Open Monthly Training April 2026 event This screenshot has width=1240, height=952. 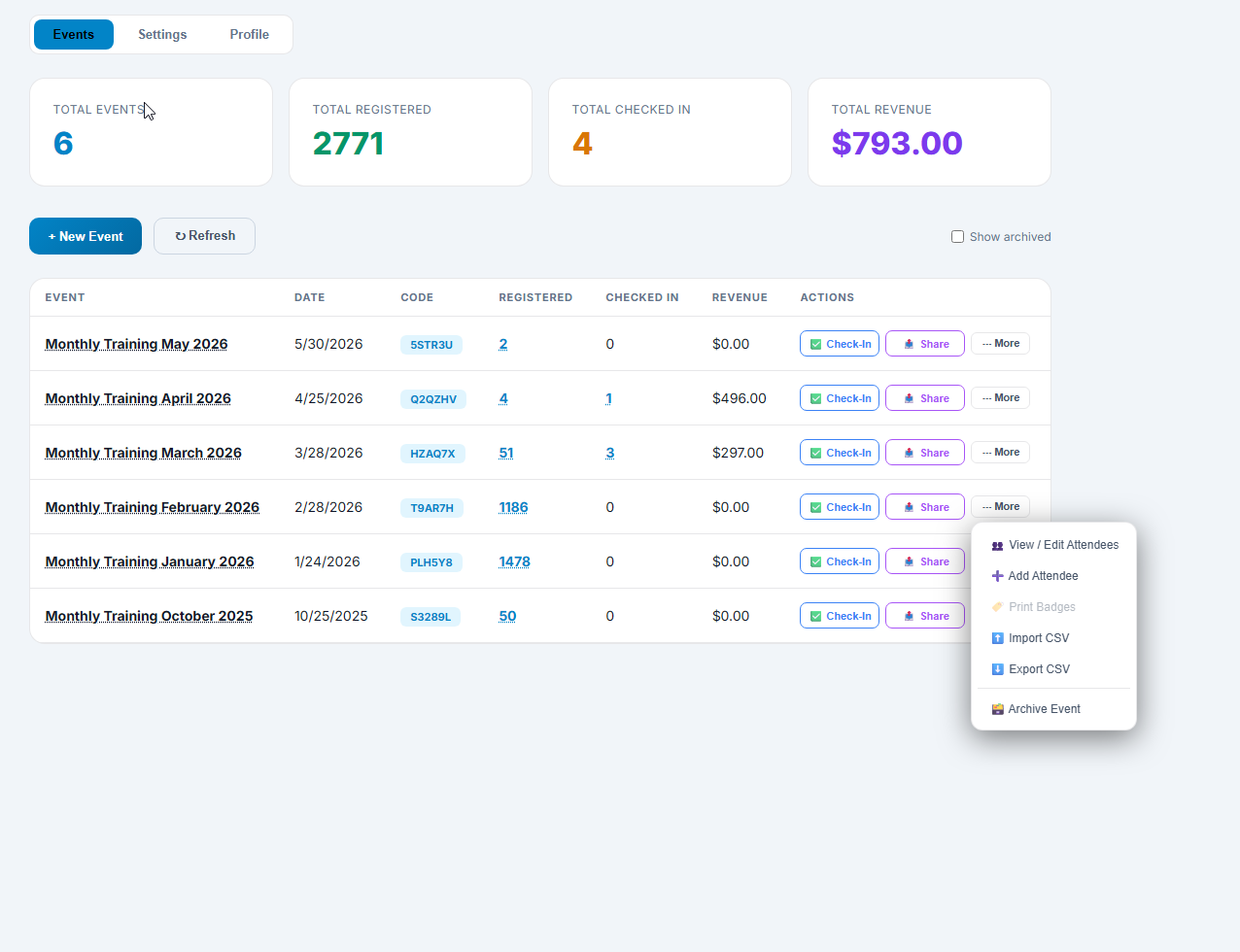click(138, 398)
